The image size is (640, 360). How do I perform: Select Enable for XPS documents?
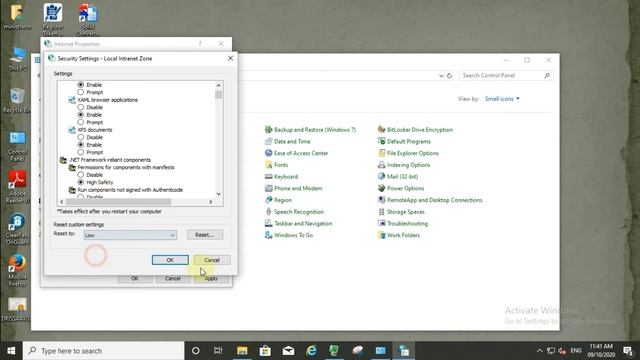(x=80, y=144)
